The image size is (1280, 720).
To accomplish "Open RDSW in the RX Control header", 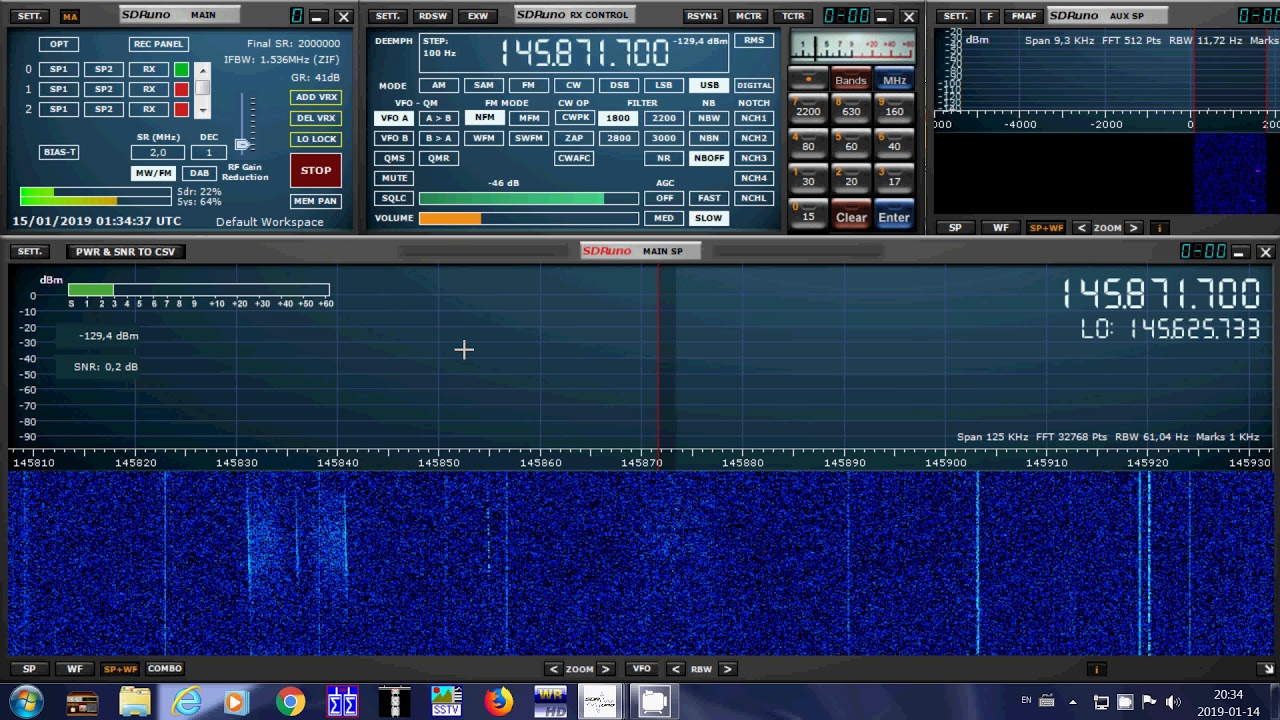I will click(433, 16).
